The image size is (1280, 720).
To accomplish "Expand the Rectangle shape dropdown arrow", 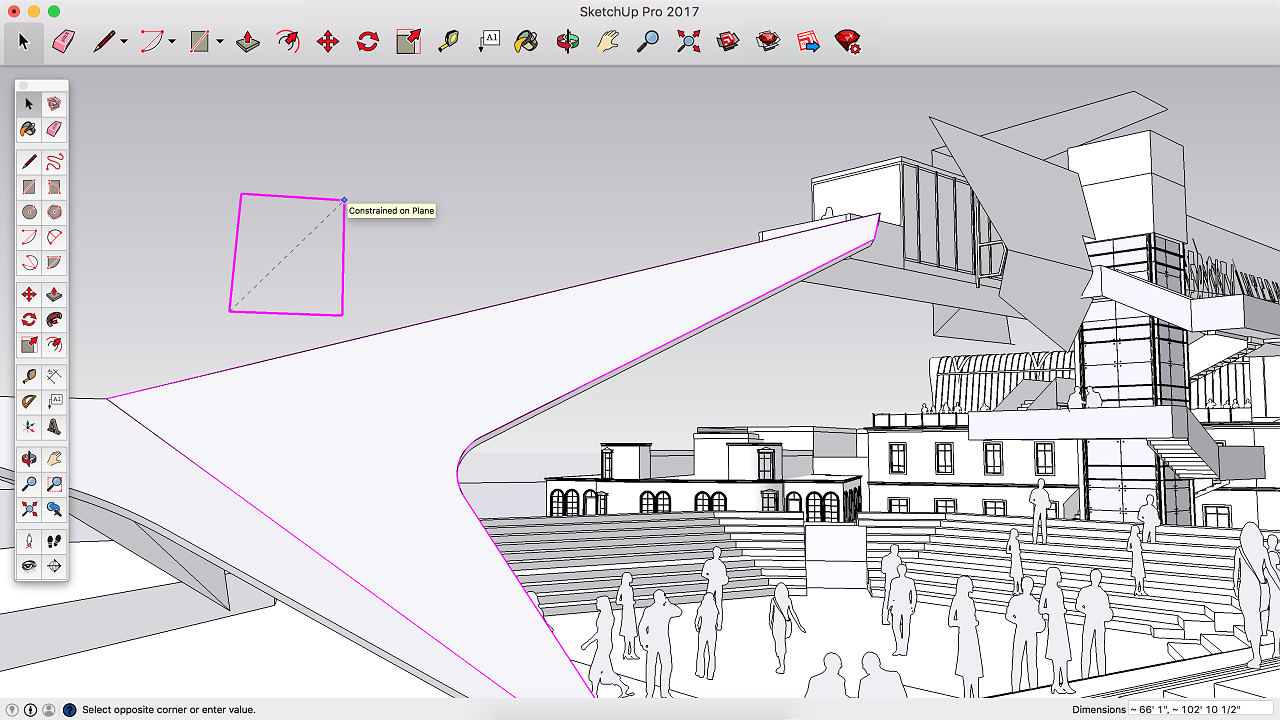I will [x=220, y=42].
